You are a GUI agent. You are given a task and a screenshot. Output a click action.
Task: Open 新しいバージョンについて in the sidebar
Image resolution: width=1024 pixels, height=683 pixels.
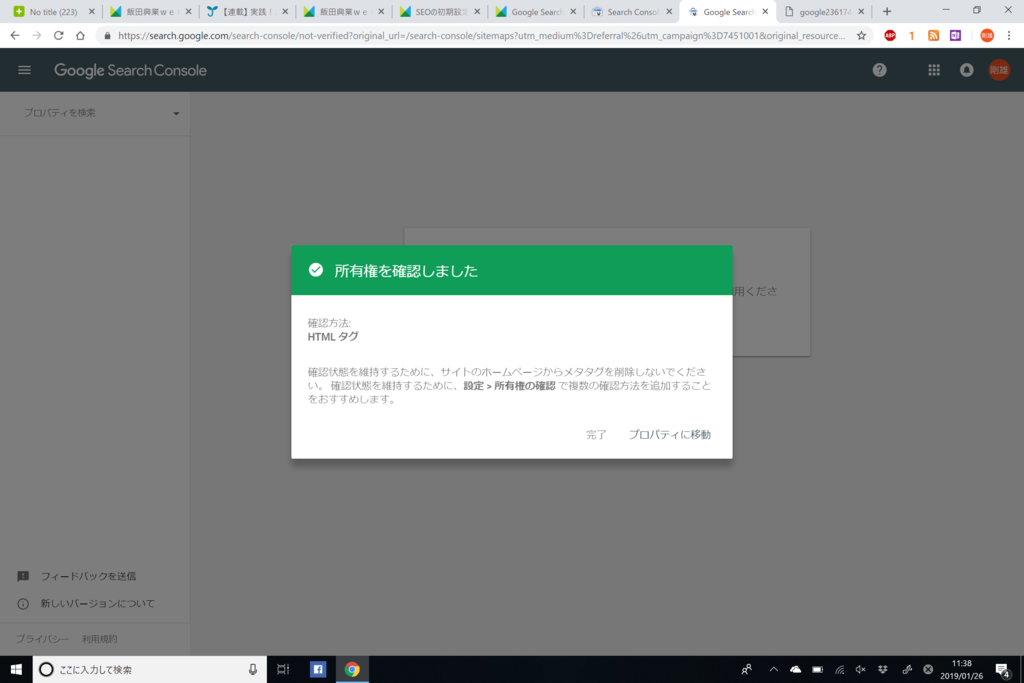(97, 603)
